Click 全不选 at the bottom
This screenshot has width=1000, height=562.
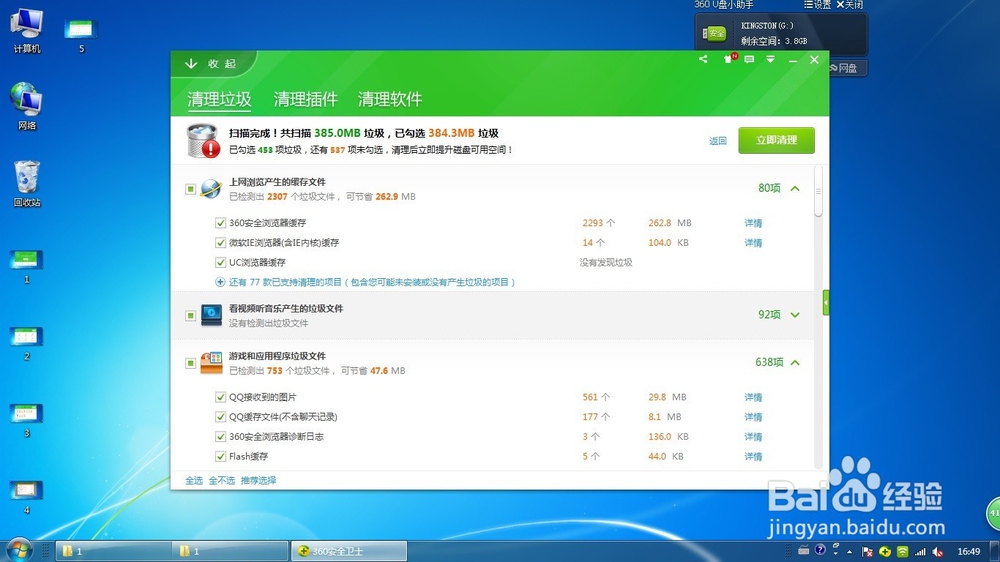221,480
